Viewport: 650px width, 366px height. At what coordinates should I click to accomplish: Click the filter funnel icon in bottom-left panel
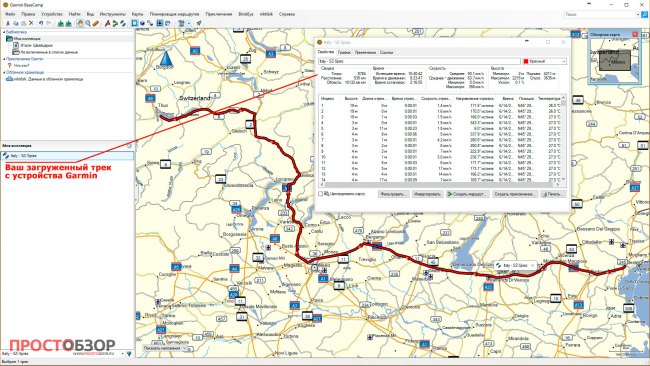(129, 354)
